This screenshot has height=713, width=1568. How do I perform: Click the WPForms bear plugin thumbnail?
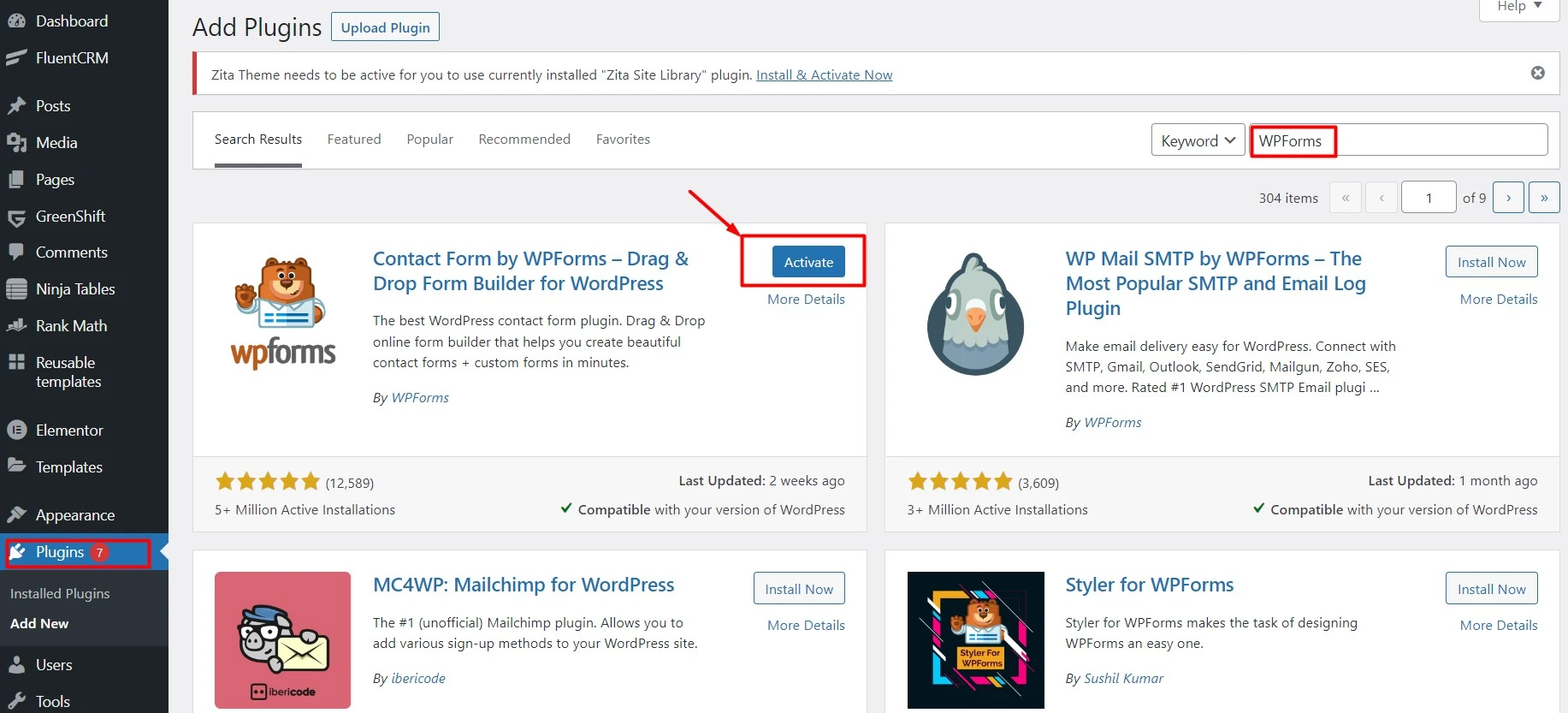pos(283,314)
